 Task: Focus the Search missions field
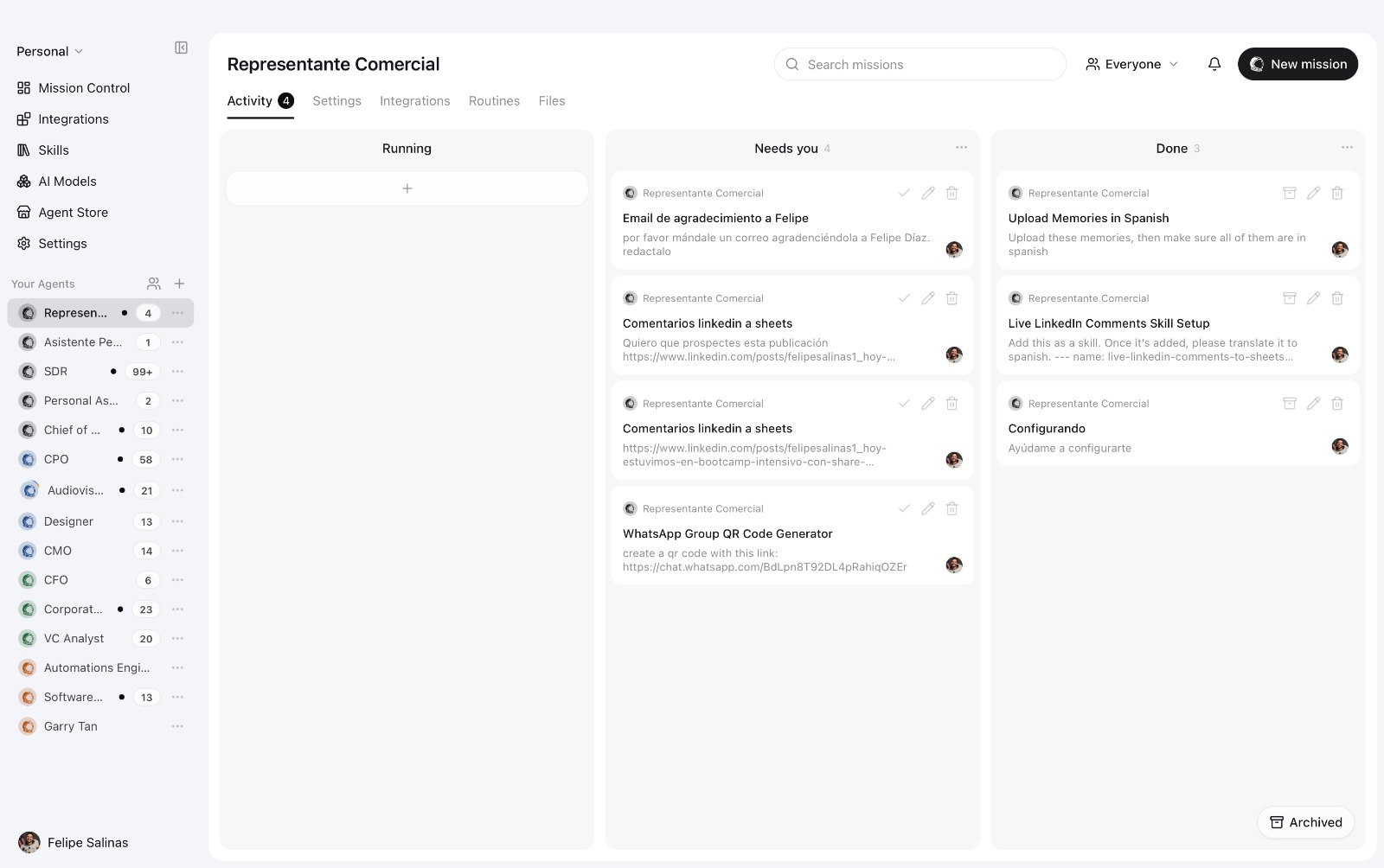pyautogui.click(x=919, y=64)
